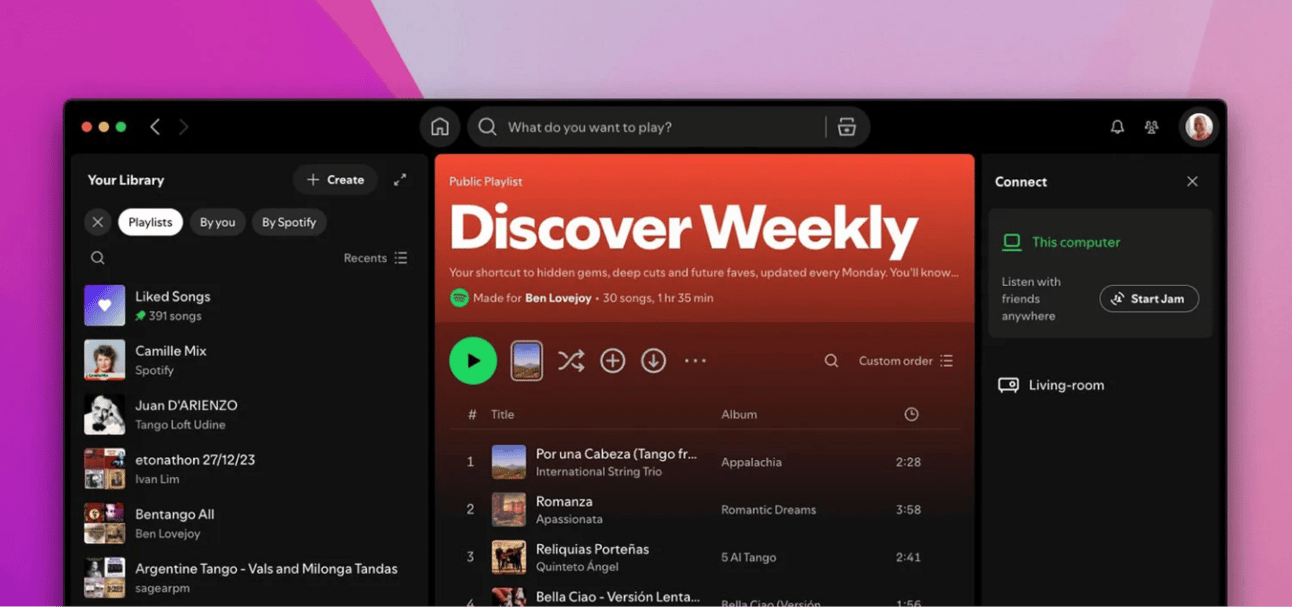Viewport: 1292px width, 607px height.
Task: Sort by the Title column header
Action: click(x=502, y=414)
